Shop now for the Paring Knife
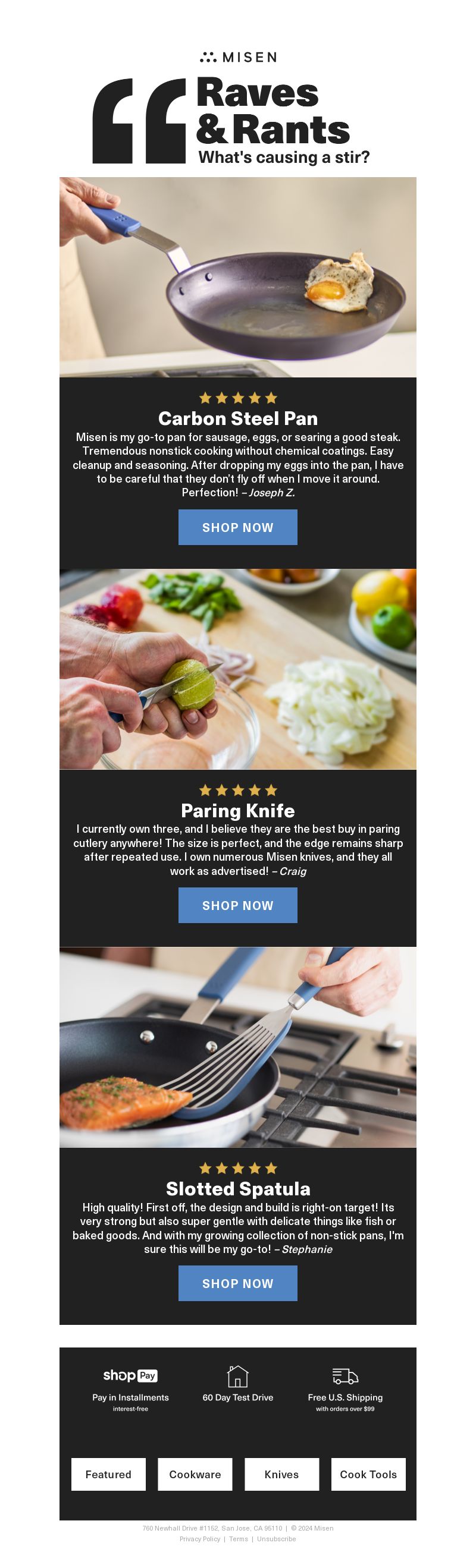The height and width of the screenshot is (1568, 476). [x=237, y=905]
